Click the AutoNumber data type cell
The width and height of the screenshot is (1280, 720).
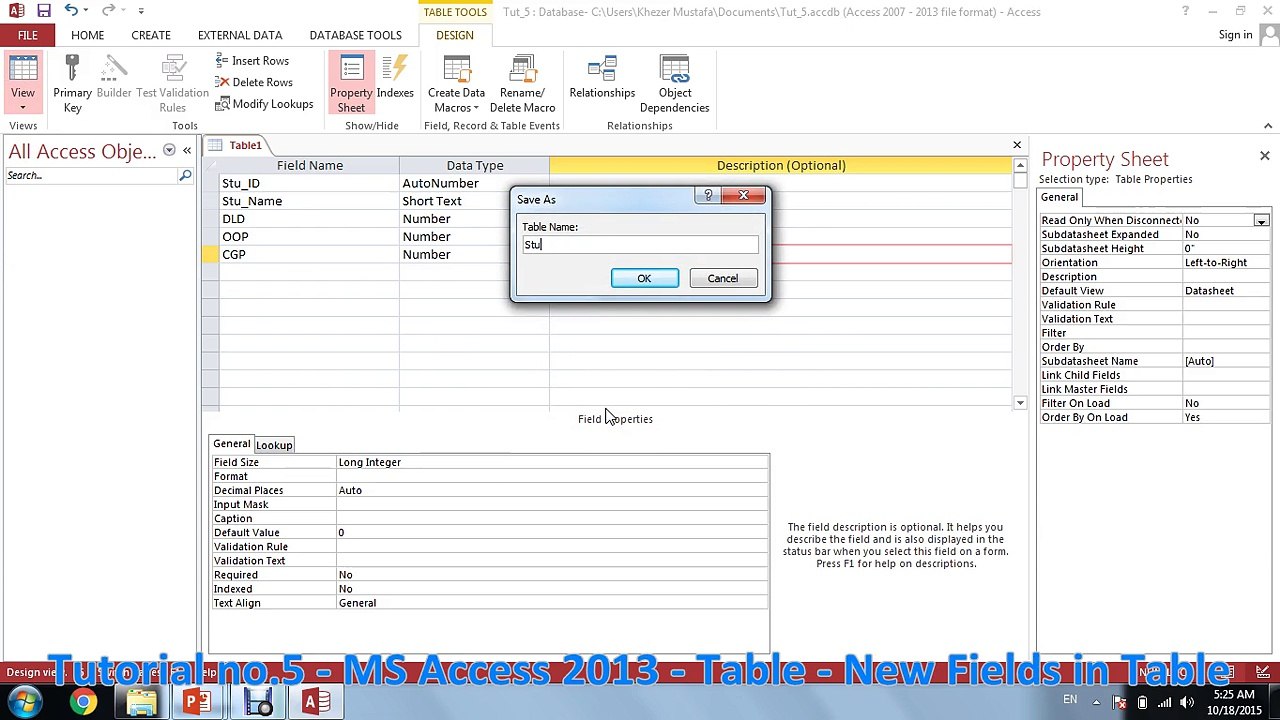474,184
